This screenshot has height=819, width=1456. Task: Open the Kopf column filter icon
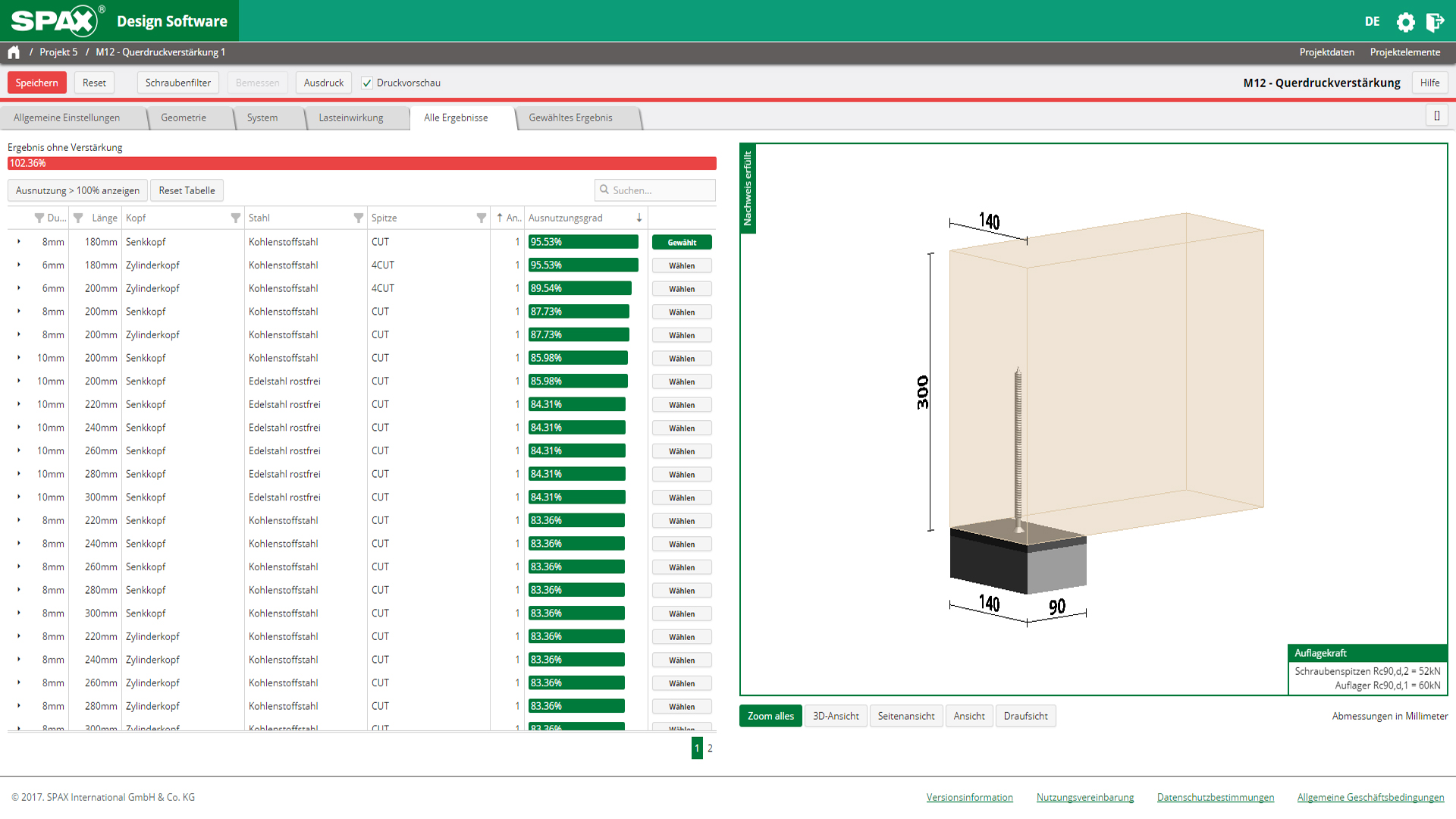coord(235,218)
